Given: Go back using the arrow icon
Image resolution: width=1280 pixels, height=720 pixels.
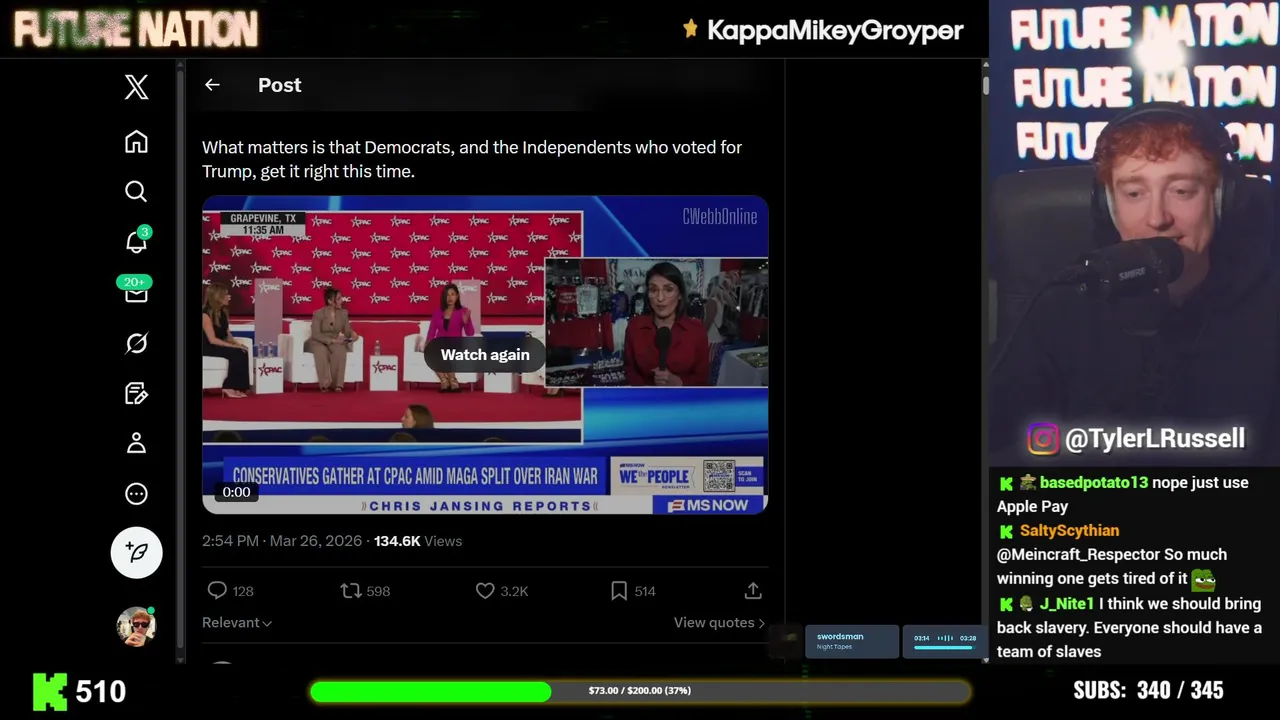Looking at the screenshot, I should click(x=212, y=85).
